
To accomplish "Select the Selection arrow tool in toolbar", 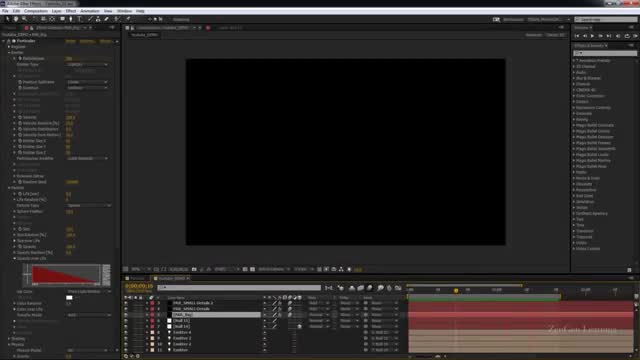I will pyautogui.click(x=7, y=19).
